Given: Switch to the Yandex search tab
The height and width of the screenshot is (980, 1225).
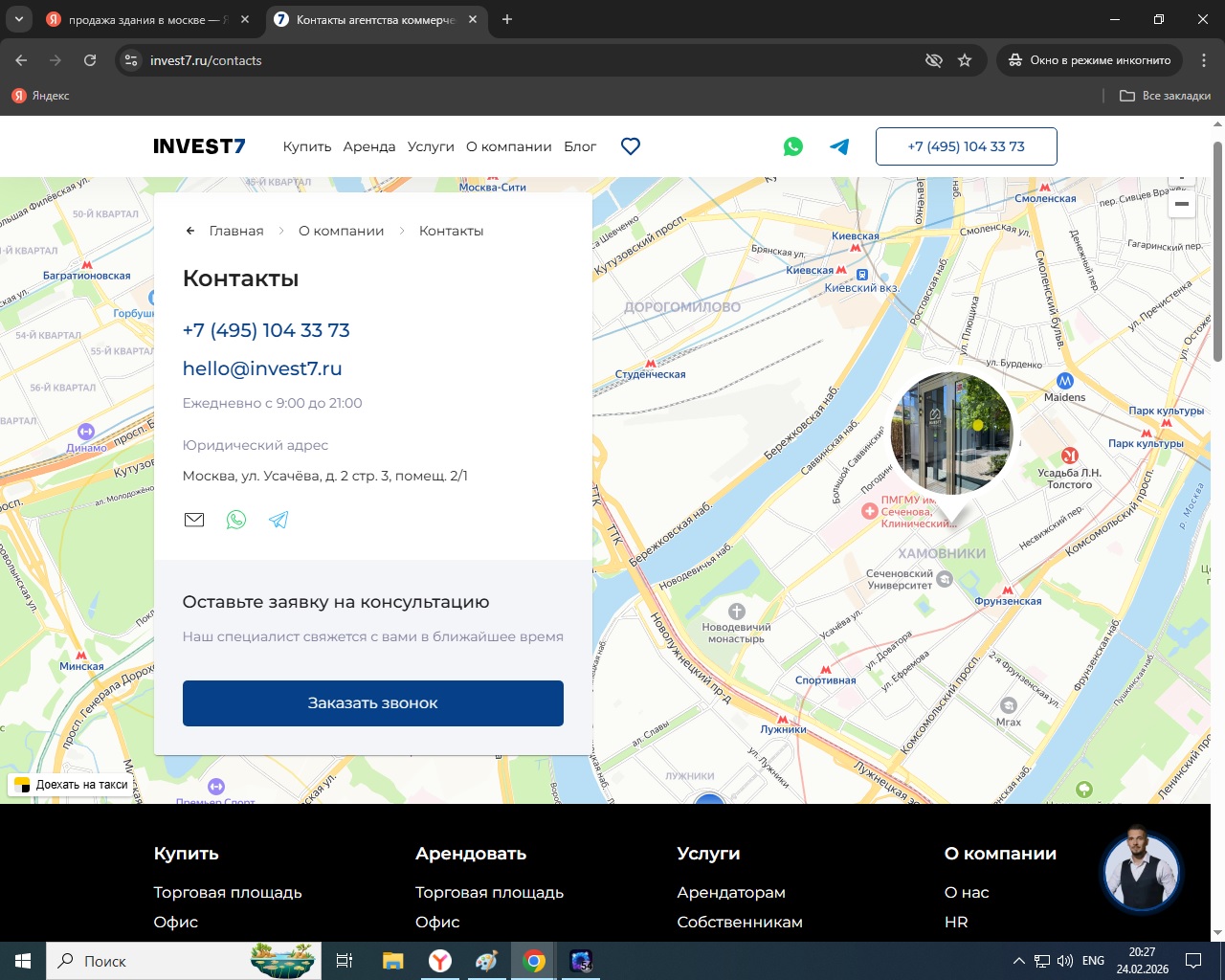Looking at the screenshot, I should tap(144, 19).
